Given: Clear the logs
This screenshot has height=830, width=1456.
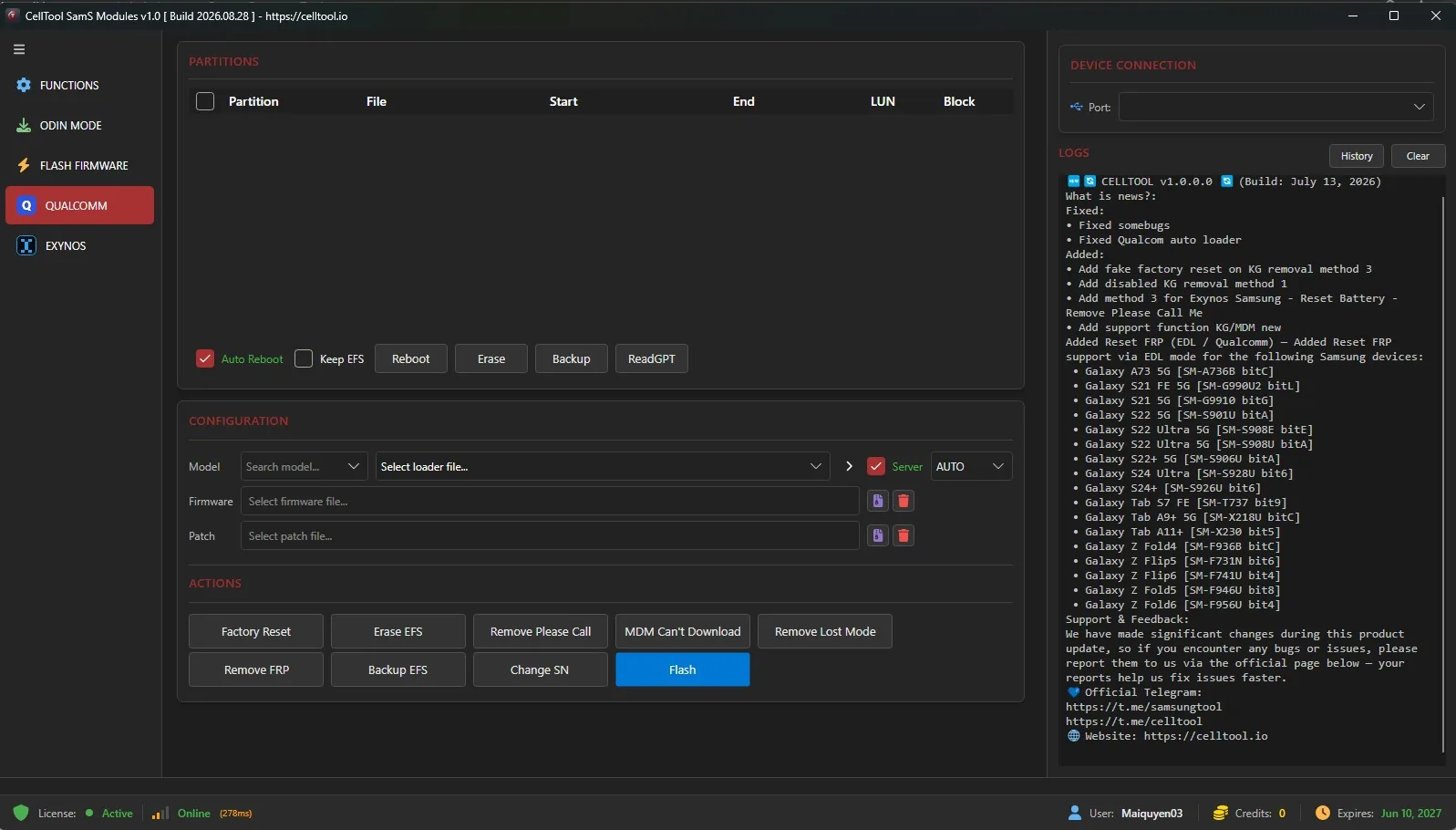Looking at the screenshot, I should (x=1418, y=156).
